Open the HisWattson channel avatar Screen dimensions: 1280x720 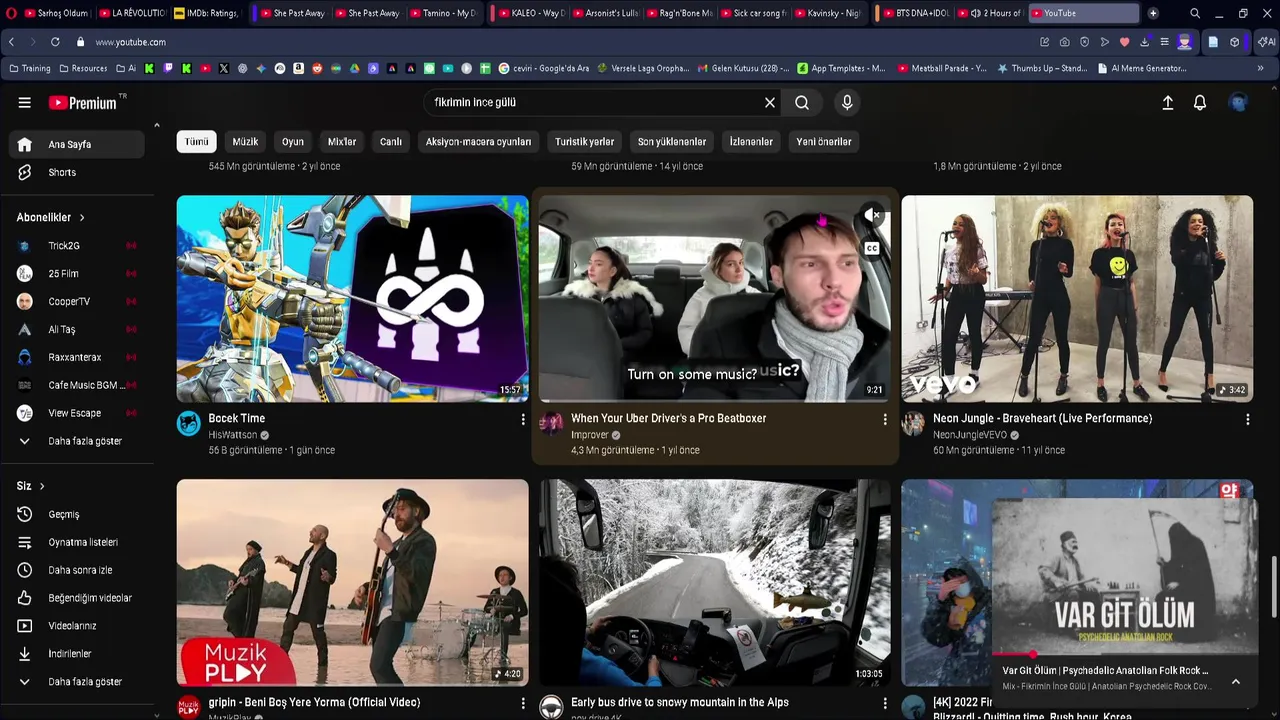[x=189, y=424]
